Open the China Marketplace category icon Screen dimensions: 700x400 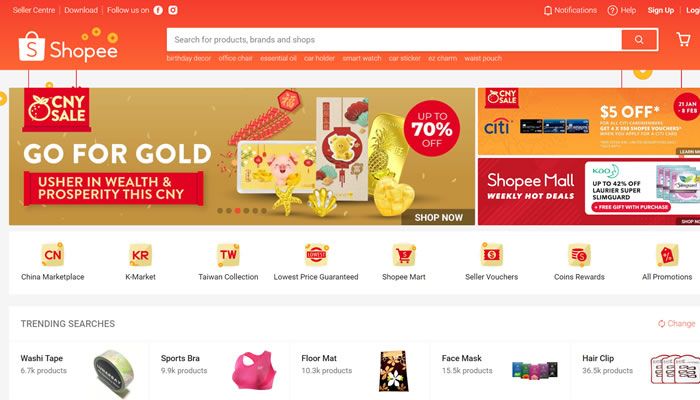(x=53, y=254)
